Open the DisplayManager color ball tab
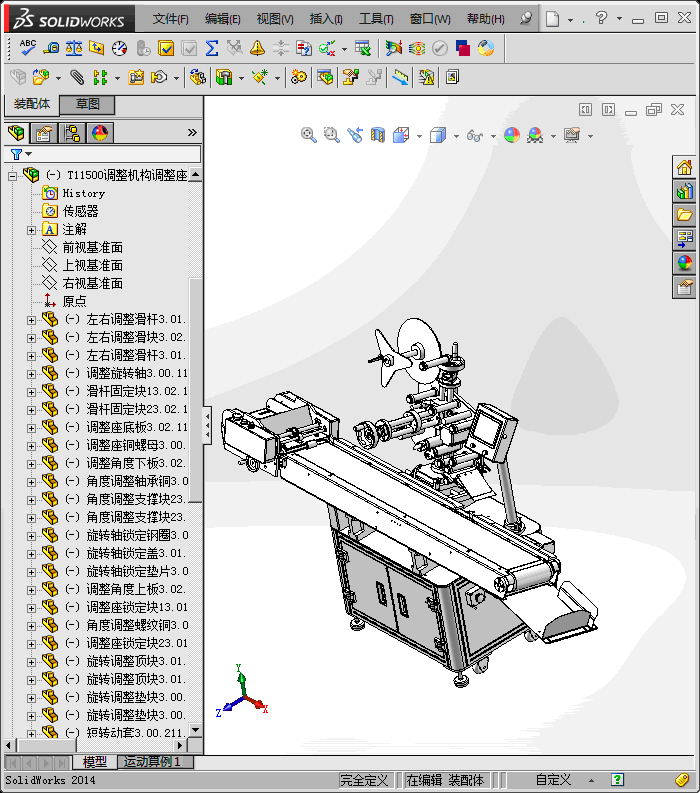This screenshot has width=700, height=793. point(100,133)
